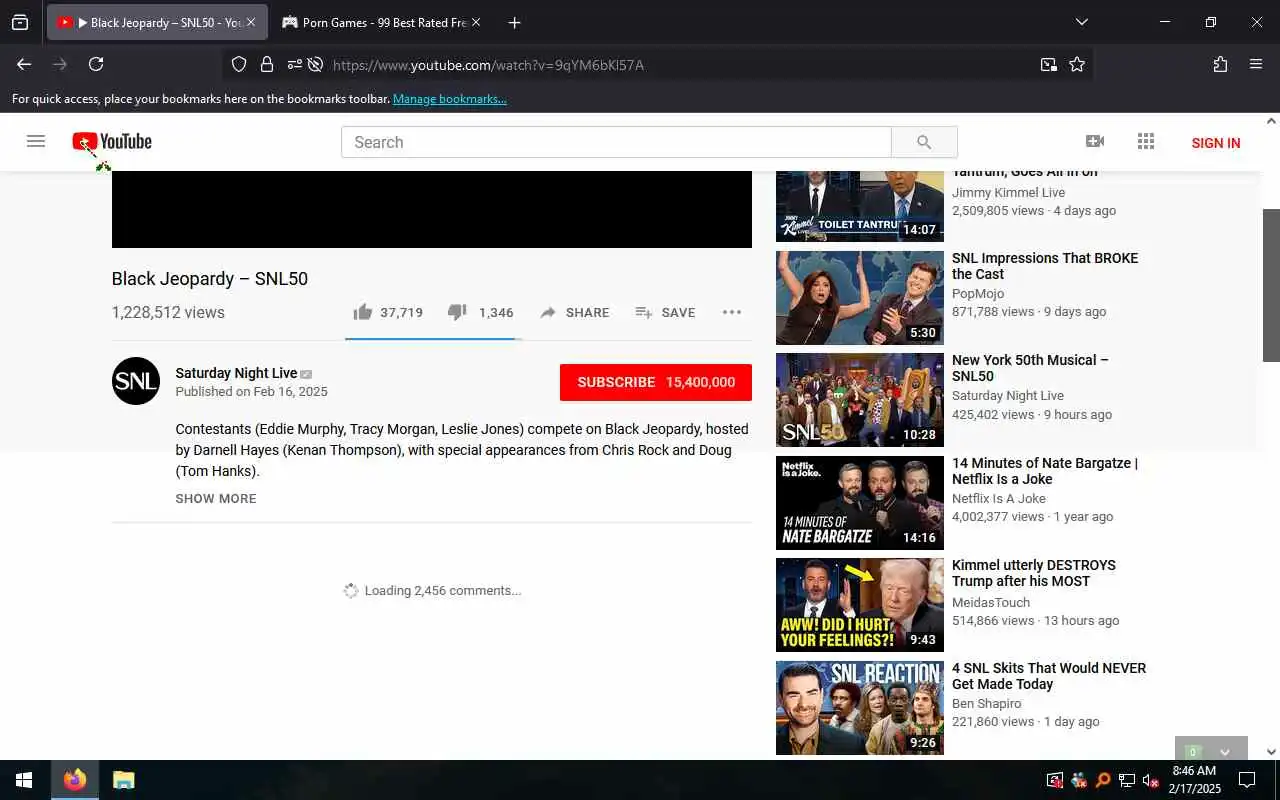Click Firefox in the taskbar
The height and width of the screenshot is (800, 1280).
75,780
